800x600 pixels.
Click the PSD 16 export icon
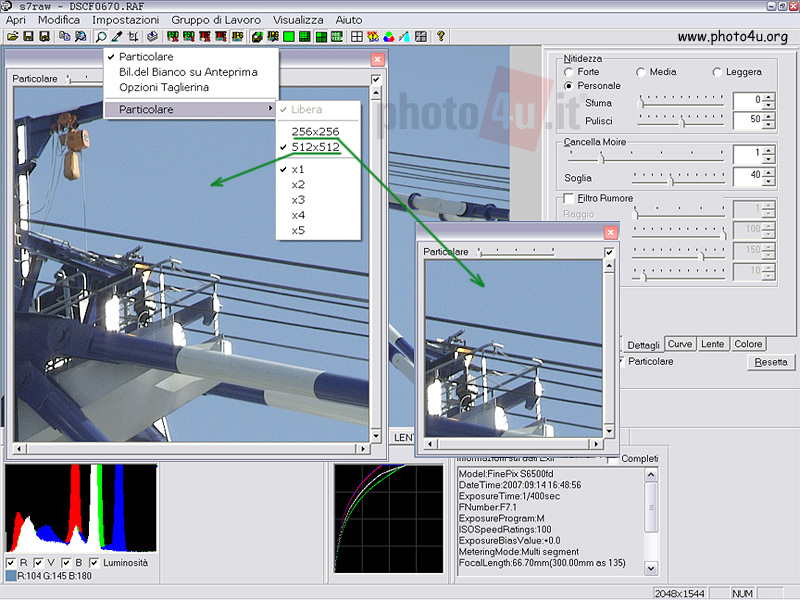pyautogui.click(x=173, y=36)
